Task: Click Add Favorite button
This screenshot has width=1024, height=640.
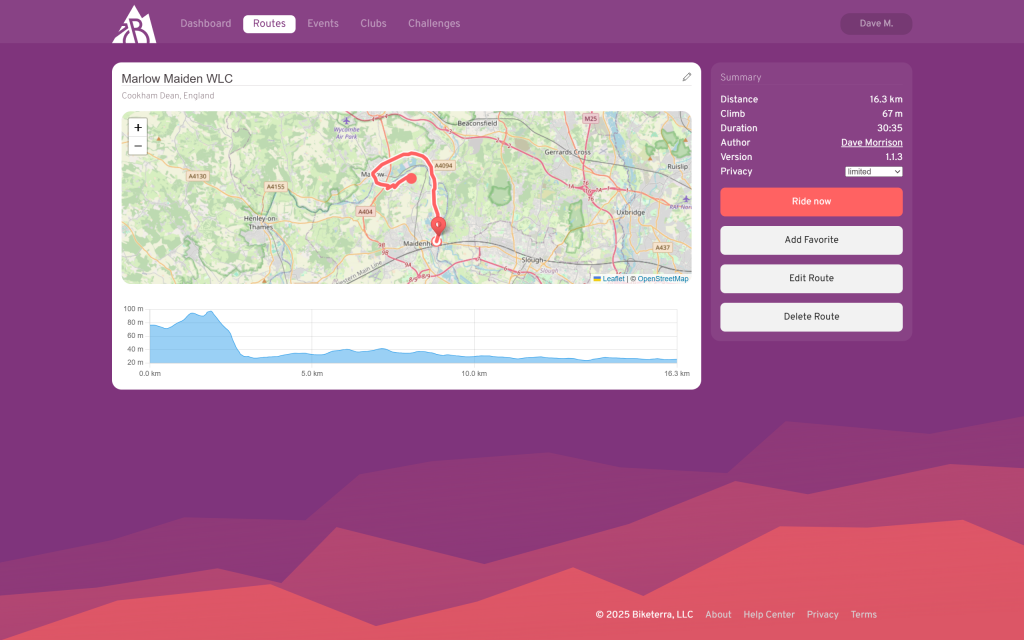Action: click(811, 240)
